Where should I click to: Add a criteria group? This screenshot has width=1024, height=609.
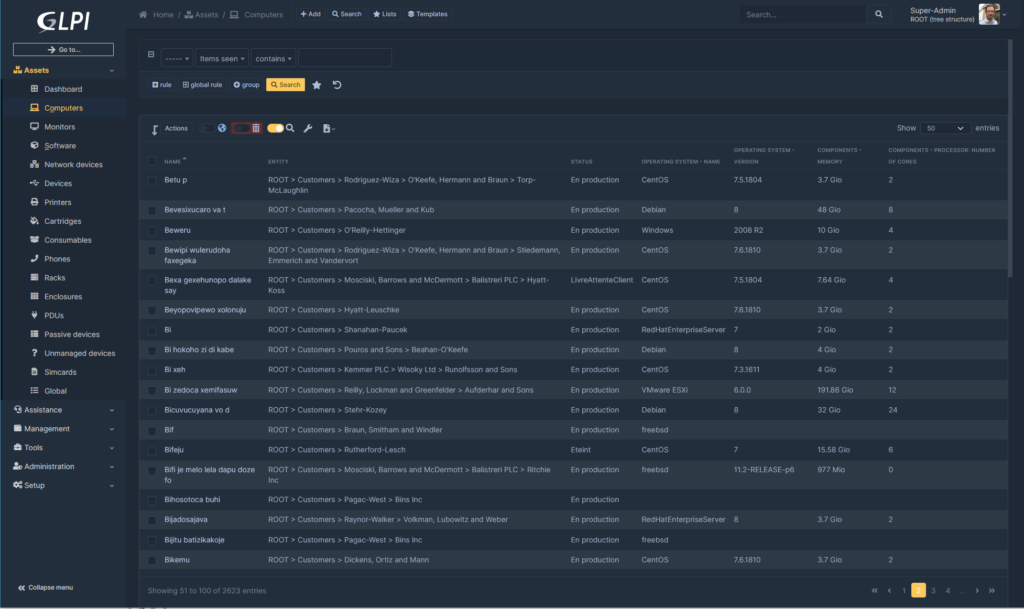(246, 85)
